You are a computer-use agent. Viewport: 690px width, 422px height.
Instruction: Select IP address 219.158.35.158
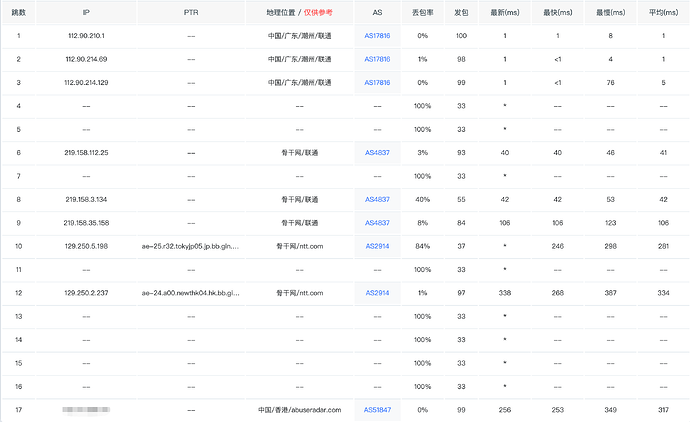point(86,223)
